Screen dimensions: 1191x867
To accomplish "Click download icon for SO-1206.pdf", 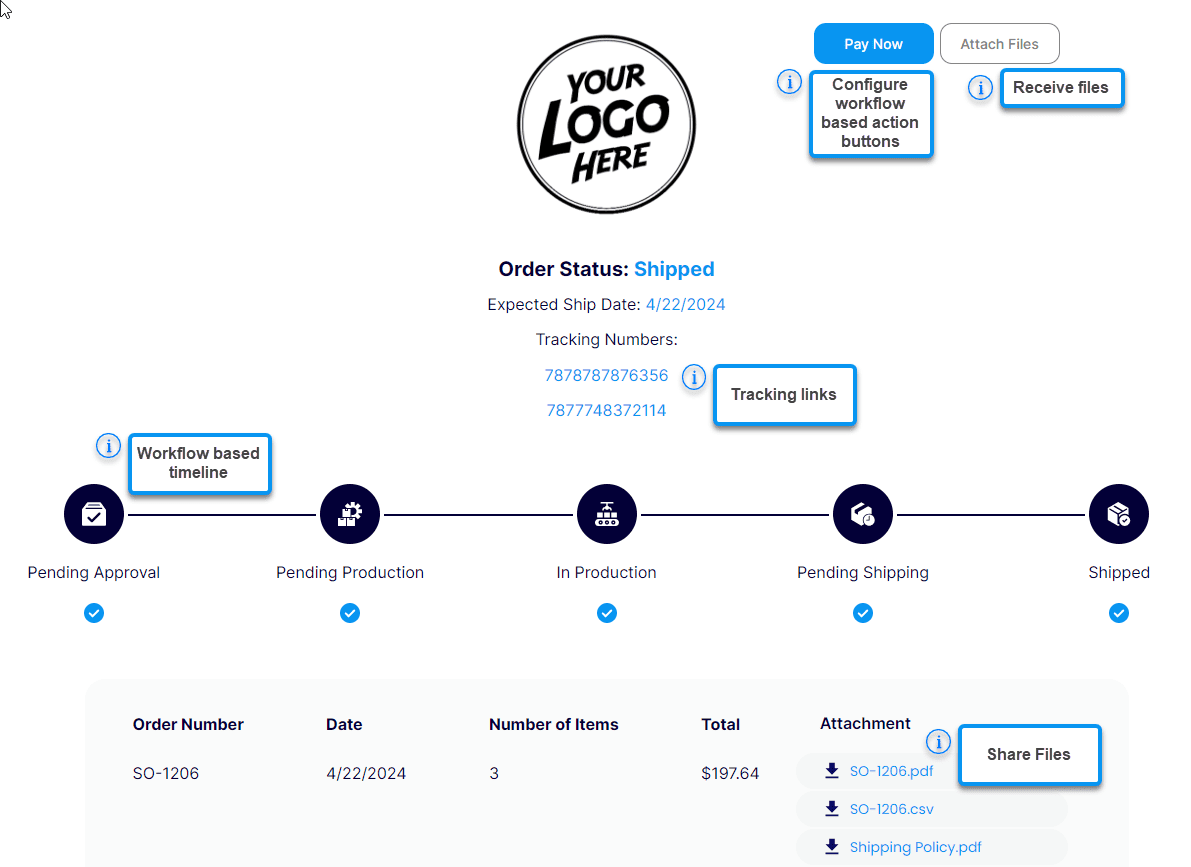I will click(832, 771).
